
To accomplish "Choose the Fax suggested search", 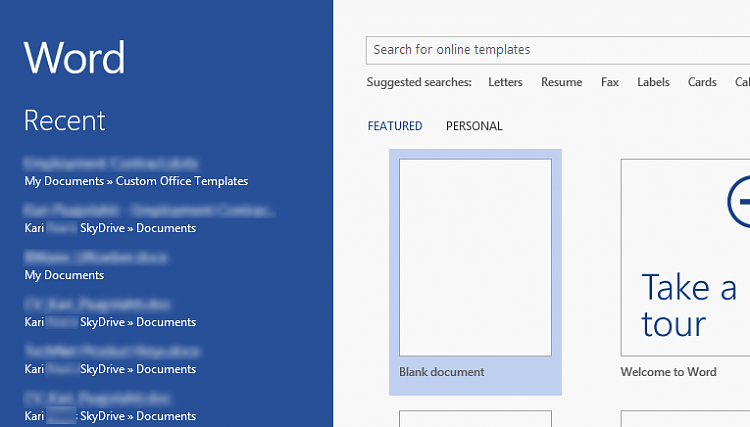I will 610,82.
